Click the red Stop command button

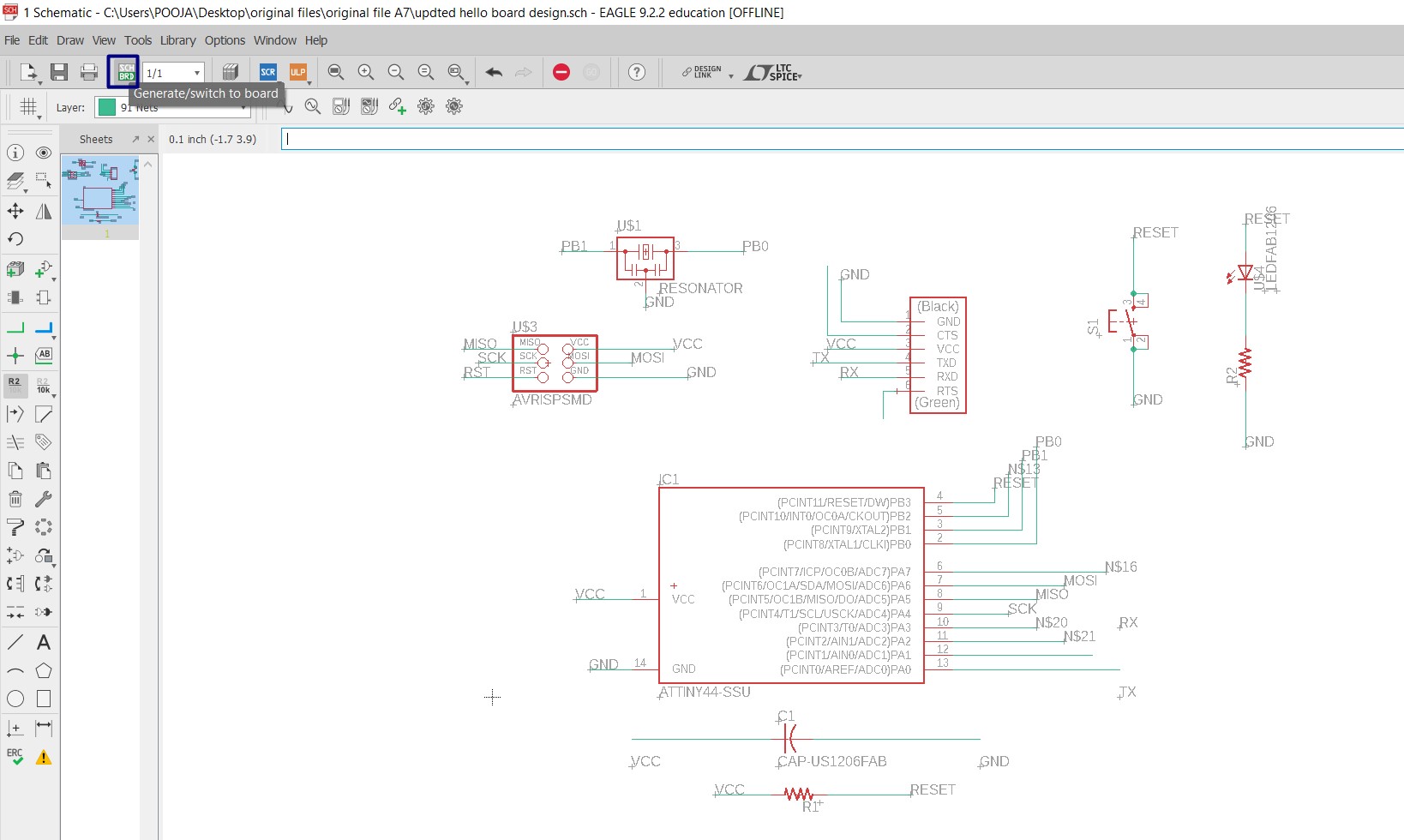pyautogui.click(x=561, y=72)
